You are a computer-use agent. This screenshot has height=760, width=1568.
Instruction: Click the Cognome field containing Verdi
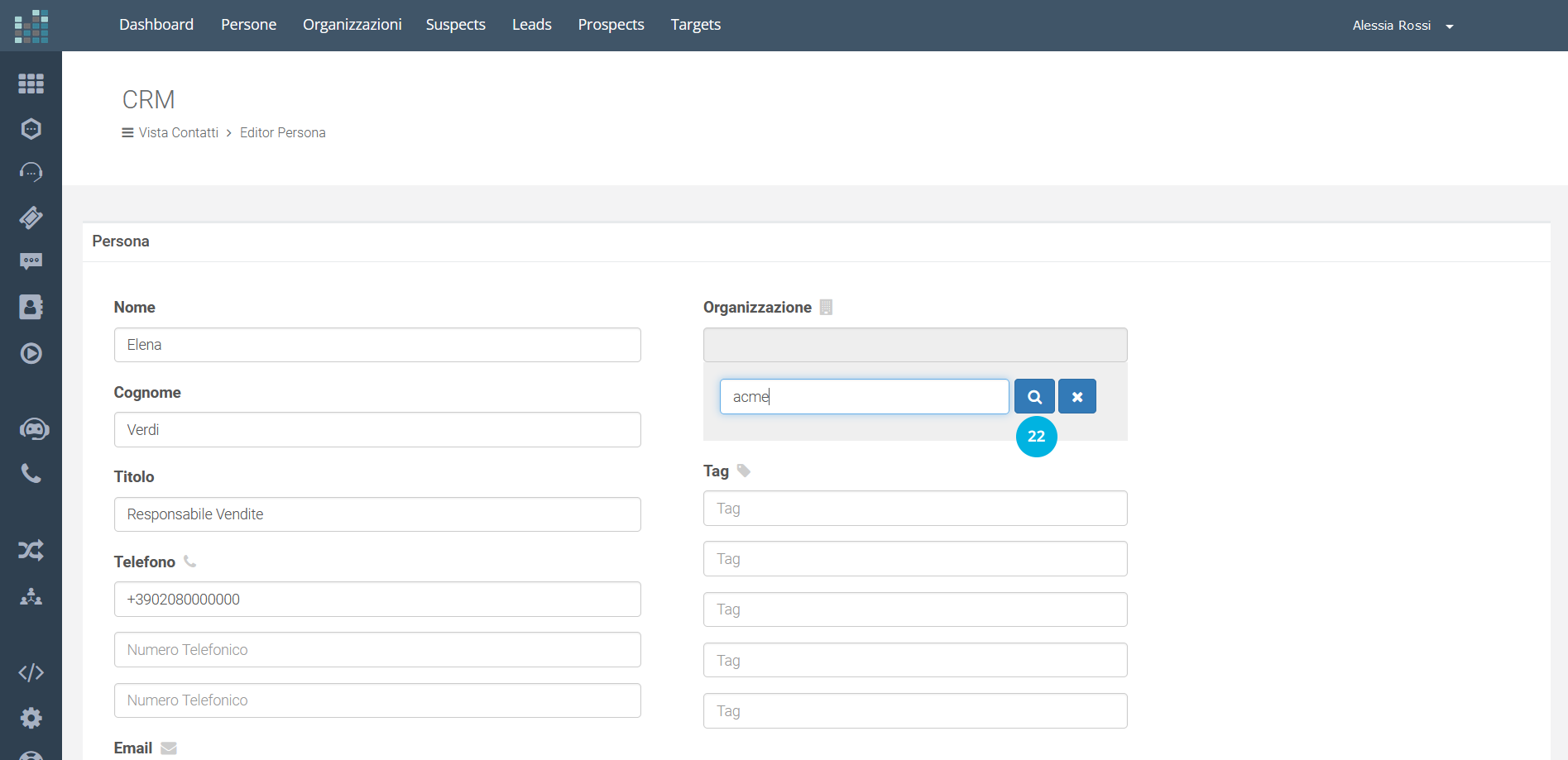pyautogui.click(x=377, y=430)
